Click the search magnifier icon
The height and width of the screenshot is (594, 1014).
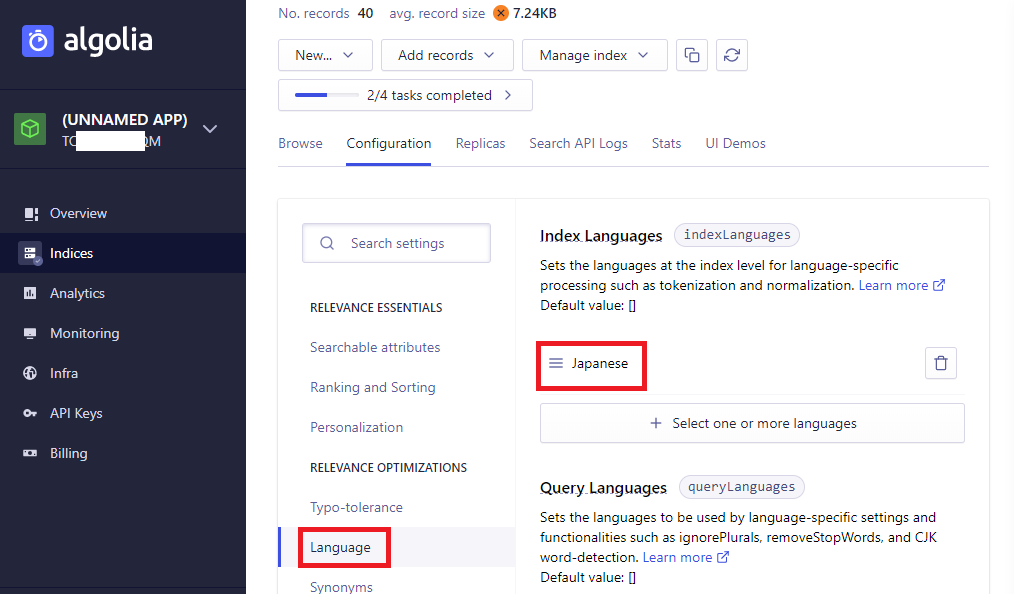[x=327, y=243]
